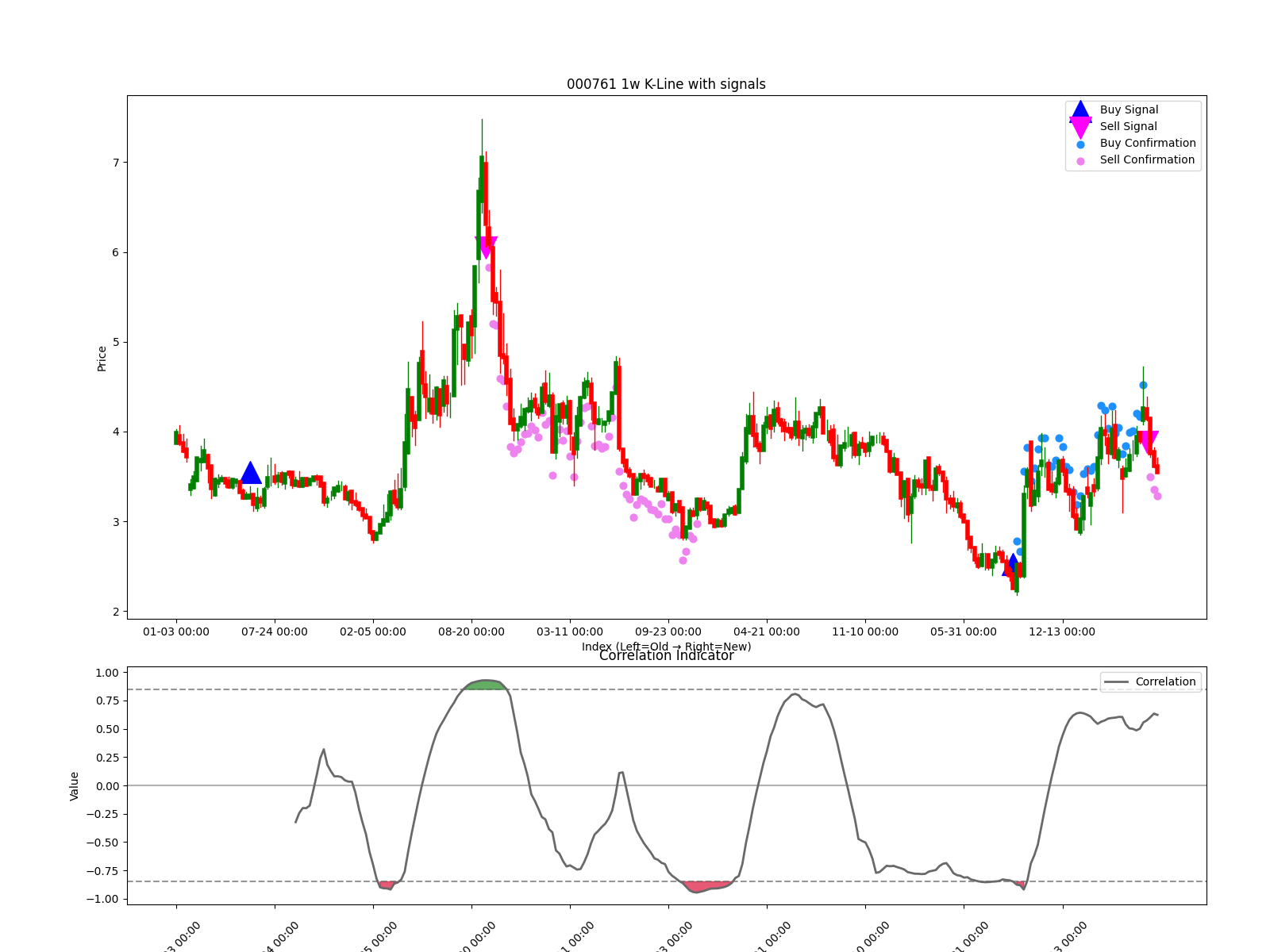Click the correlation tick label '0.25'
The image size is (1270, 952).
[106, 758]
